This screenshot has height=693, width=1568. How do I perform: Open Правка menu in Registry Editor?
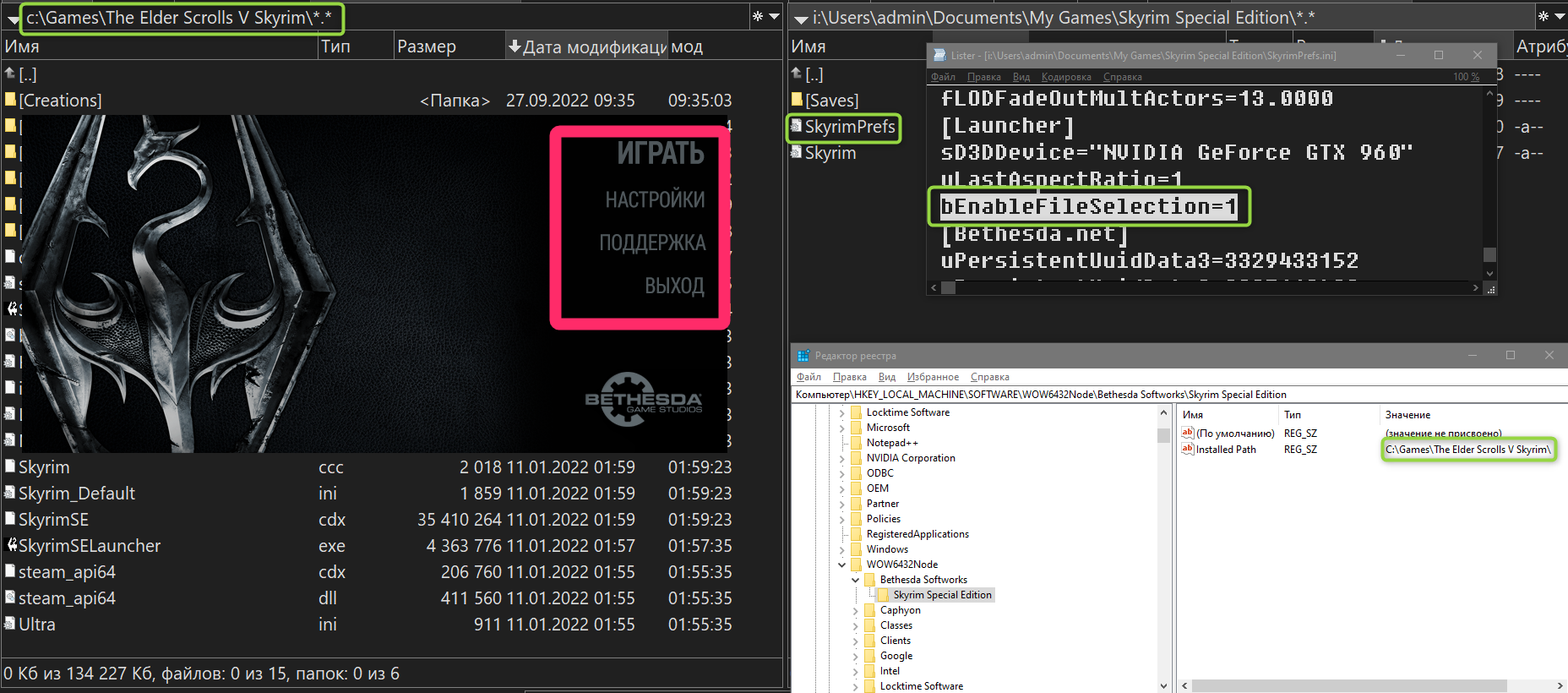(x=849, y=377)
